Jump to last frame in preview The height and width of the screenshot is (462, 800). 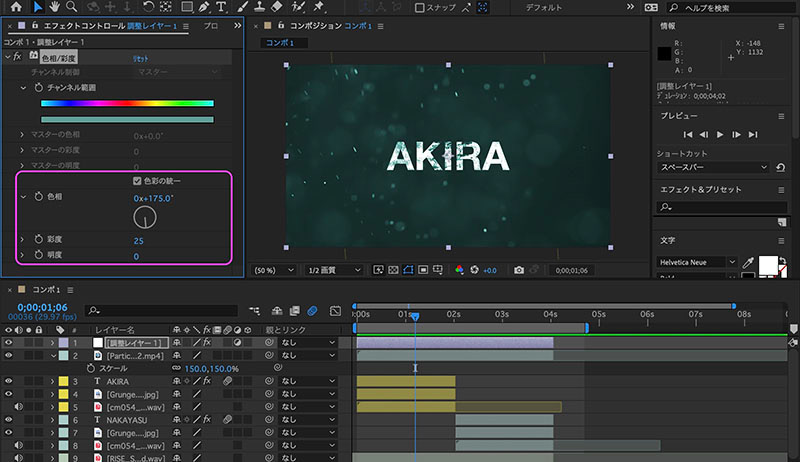tap(753, 135)
